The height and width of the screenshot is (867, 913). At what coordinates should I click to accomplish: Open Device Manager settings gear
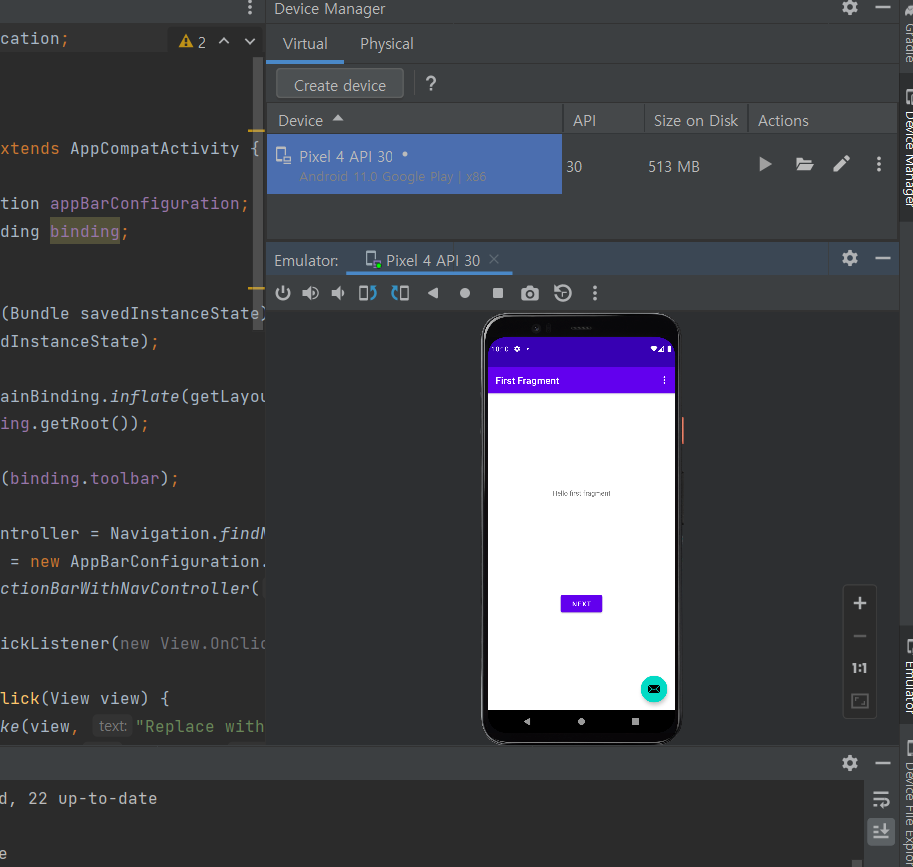(x=850, y=8)
